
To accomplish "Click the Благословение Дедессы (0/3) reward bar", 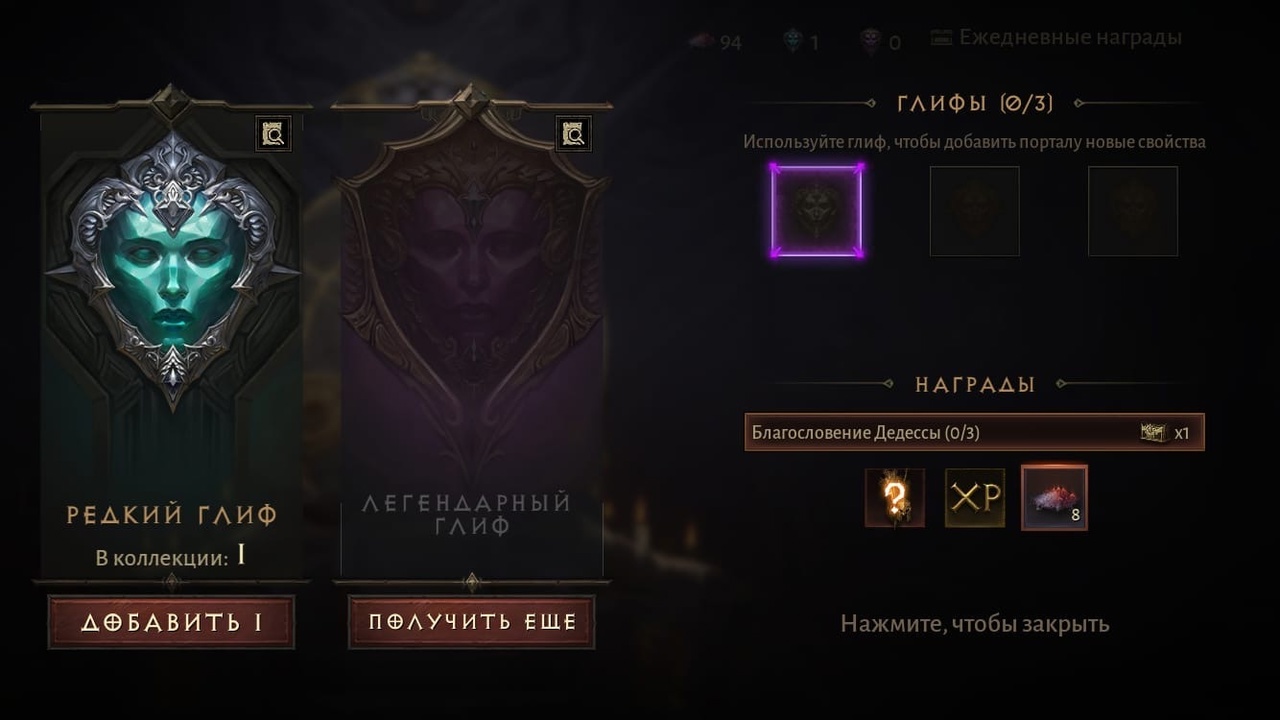I will (x=975, y=433).
